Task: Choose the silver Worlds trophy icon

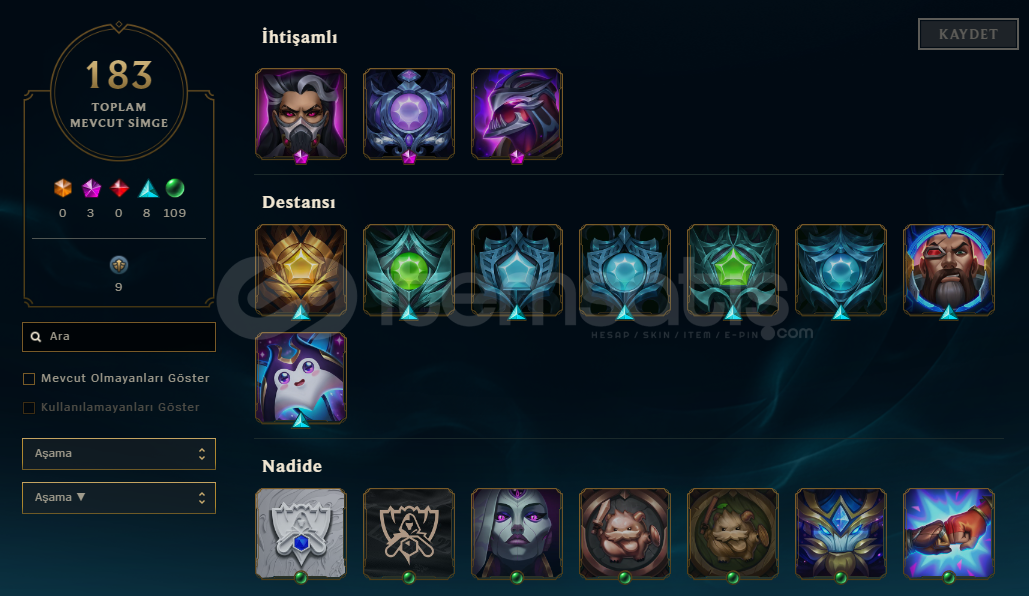Action: tap(301, 534)
